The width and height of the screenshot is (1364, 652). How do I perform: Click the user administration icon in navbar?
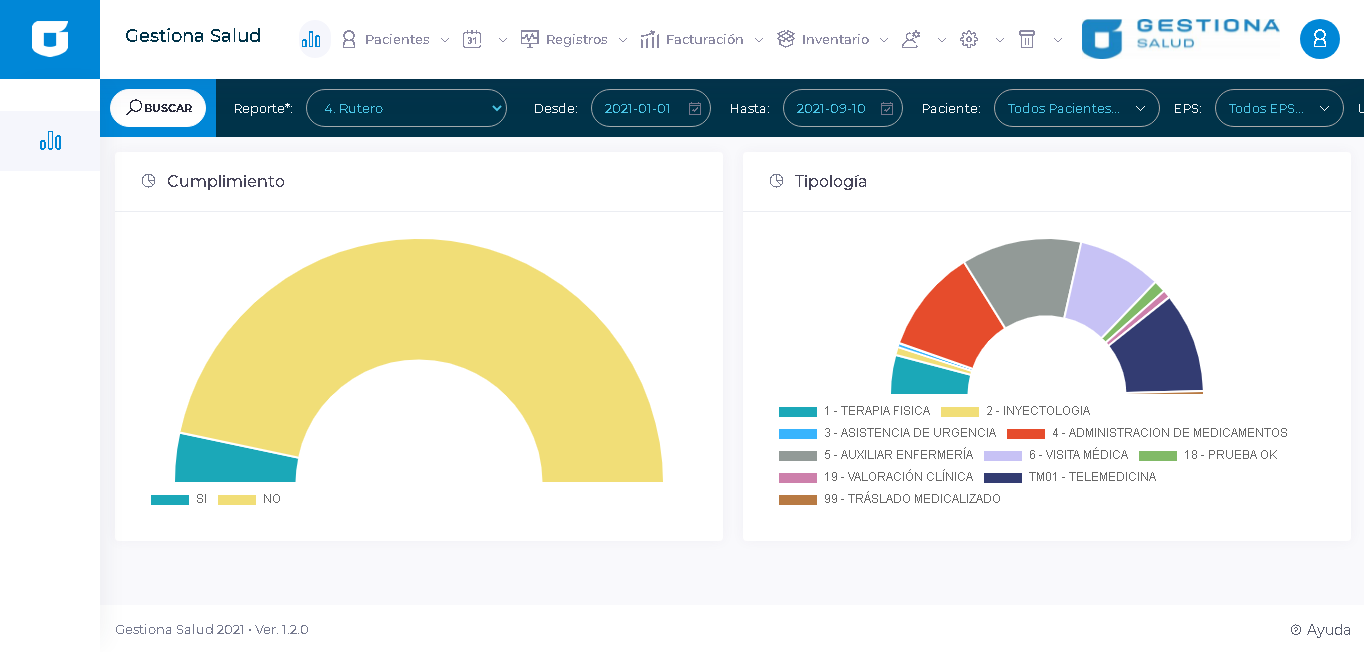coord(911,39)
